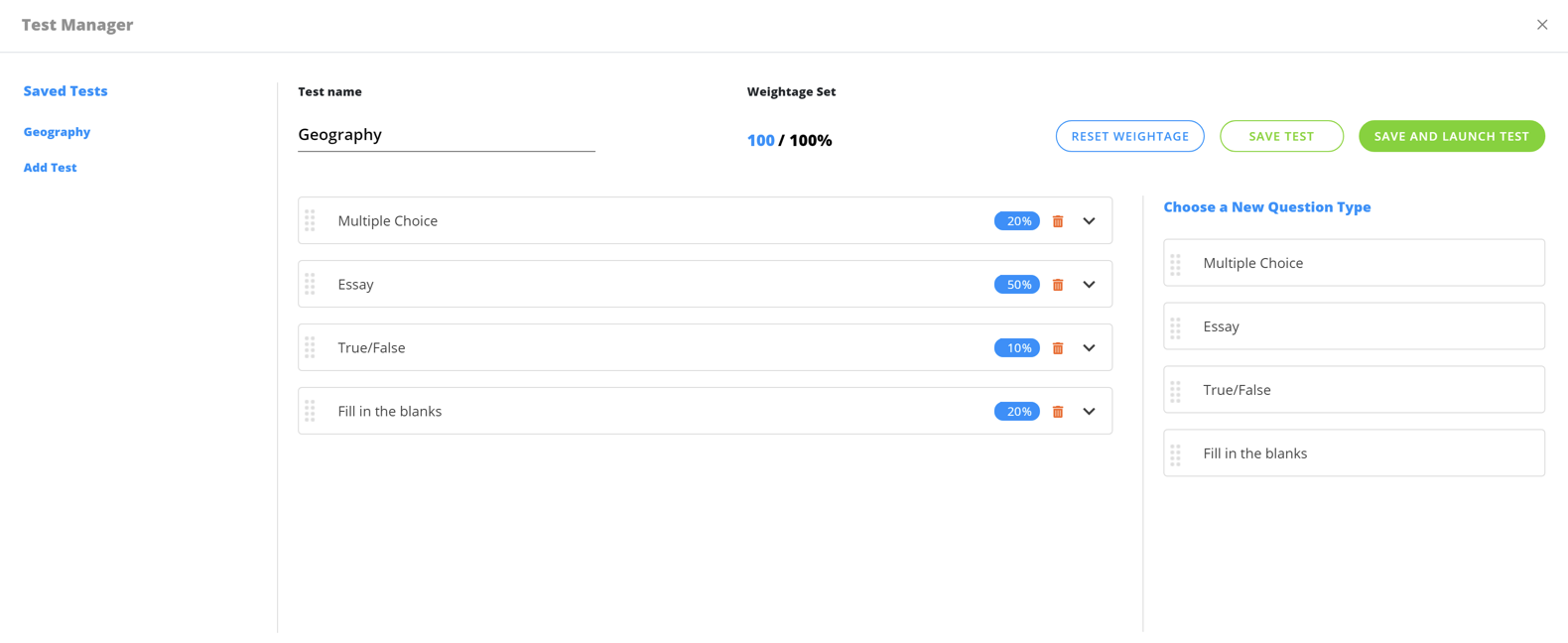Expand the Multiple Choice question section
Image resolution: width=1568 pixels, height=643 pixels.
point(1089,221)
